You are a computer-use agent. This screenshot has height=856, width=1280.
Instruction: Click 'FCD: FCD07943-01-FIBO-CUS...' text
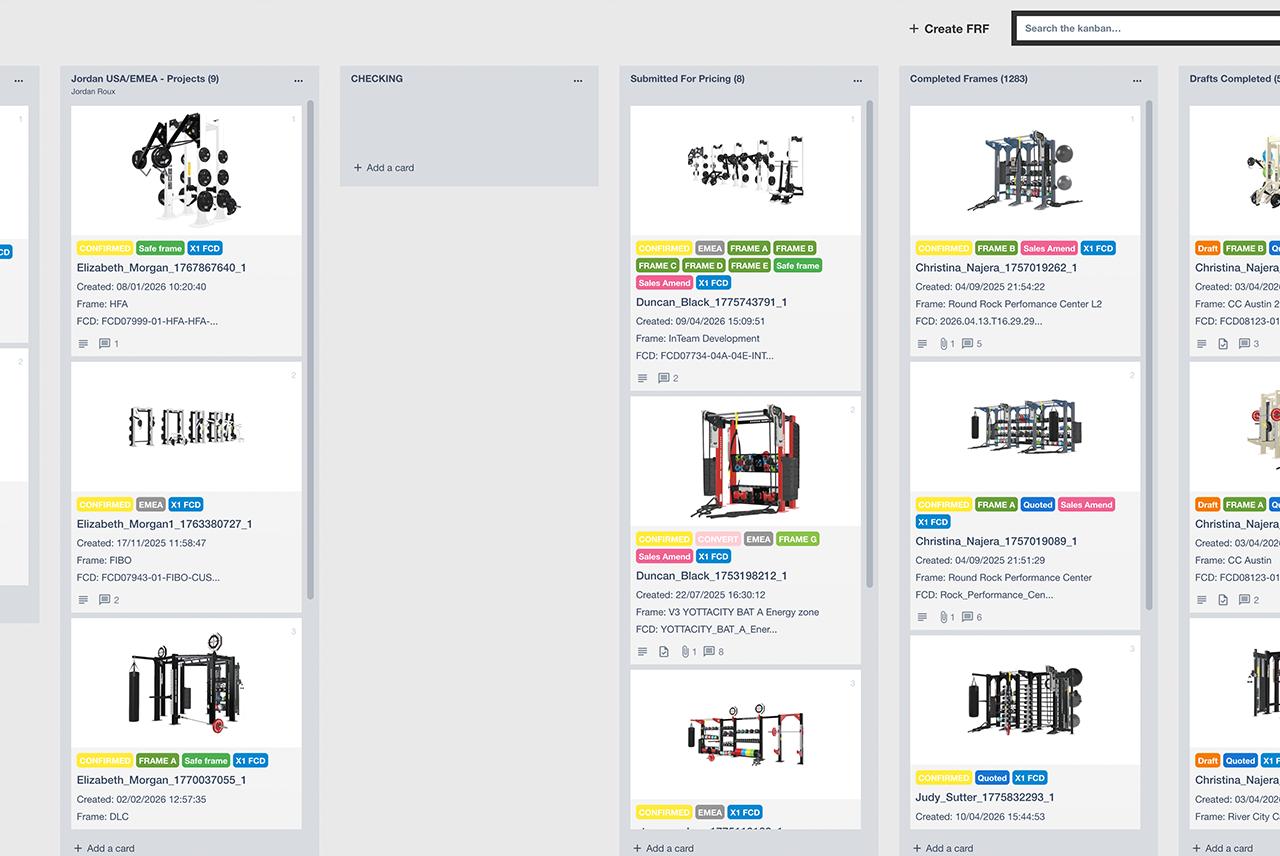click(148, 577)
